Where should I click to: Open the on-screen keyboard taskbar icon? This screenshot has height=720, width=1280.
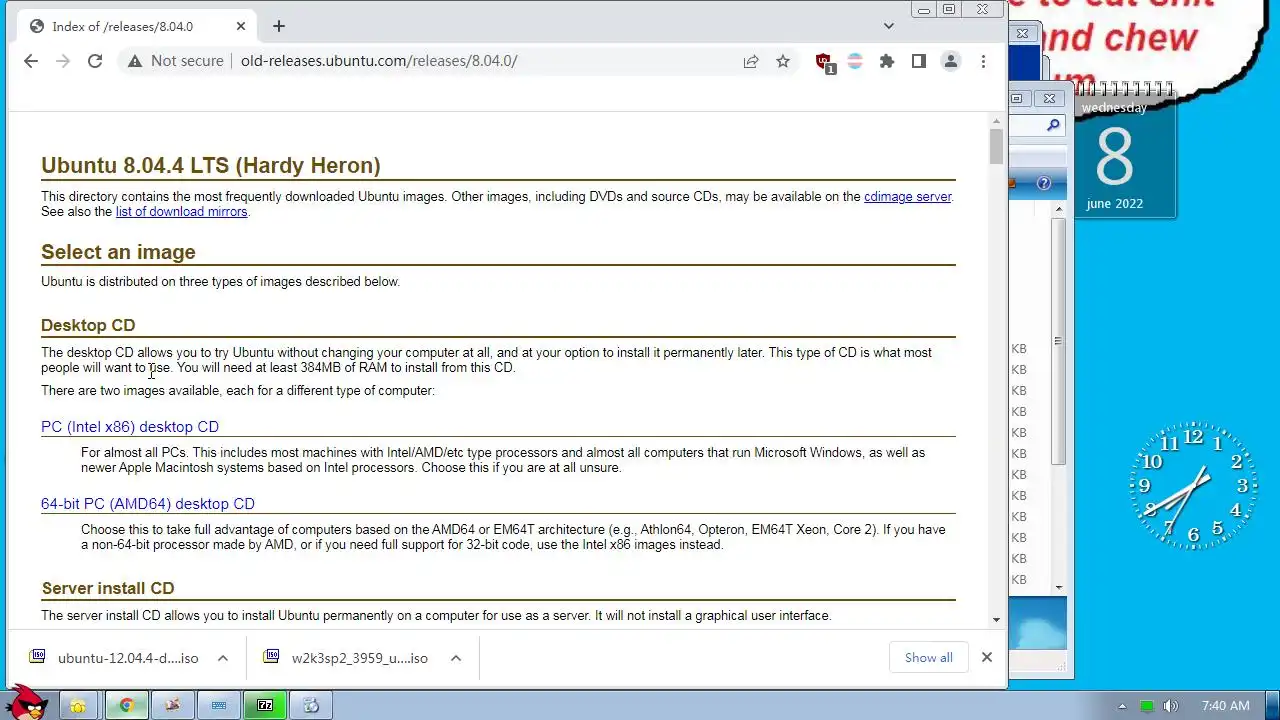click(219, 705)
